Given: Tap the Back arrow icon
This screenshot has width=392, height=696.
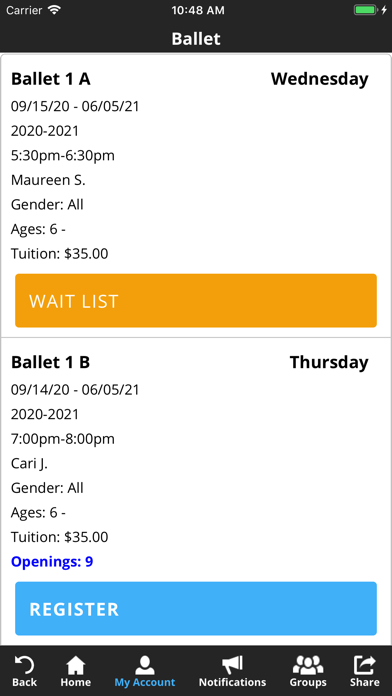Looking at the screenshot, I should coord(24,665).
